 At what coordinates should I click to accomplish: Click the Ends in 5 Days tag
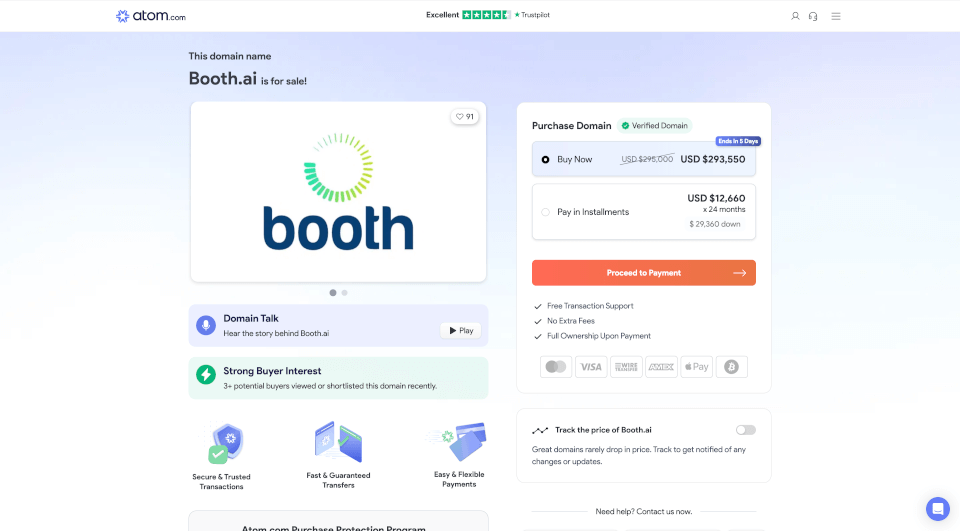point(738,141)
